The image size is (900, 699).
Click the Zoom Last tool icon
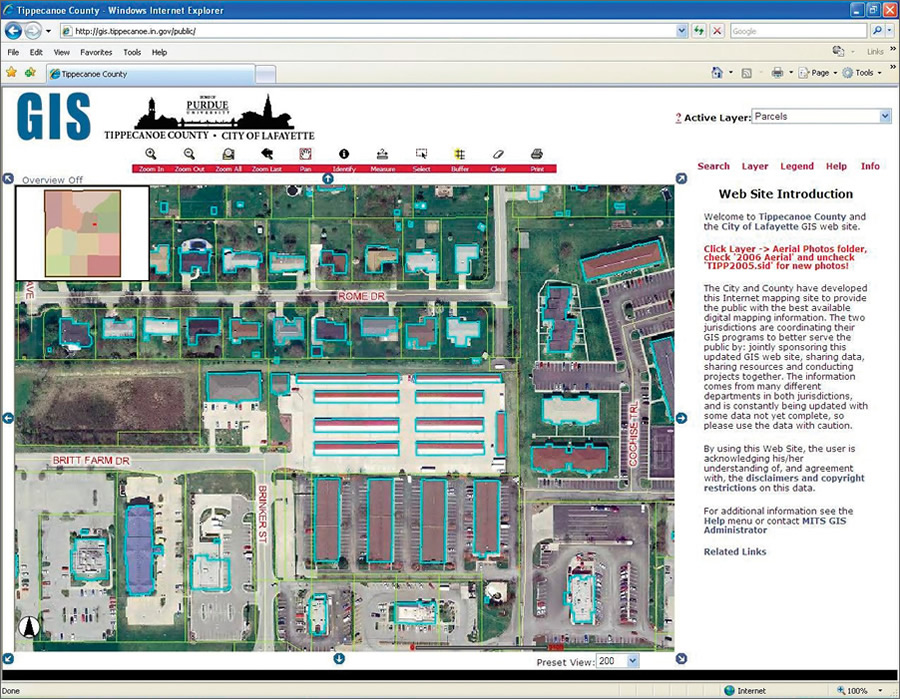coord(267,154)
